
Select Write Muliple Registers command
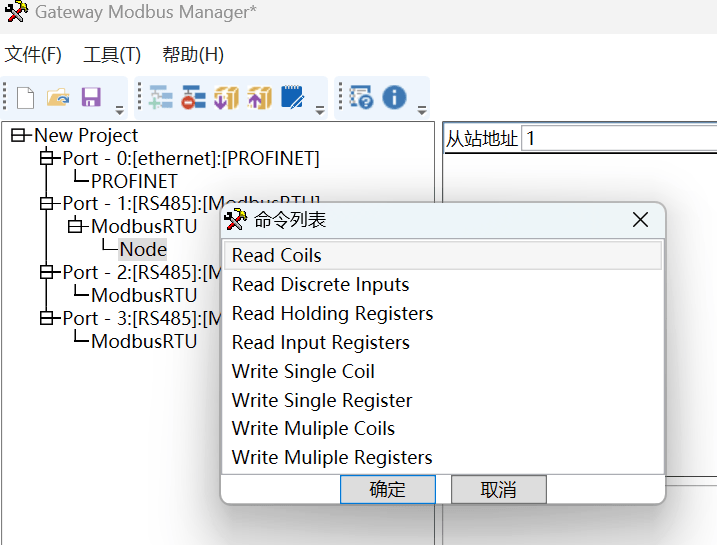(443, 458)
